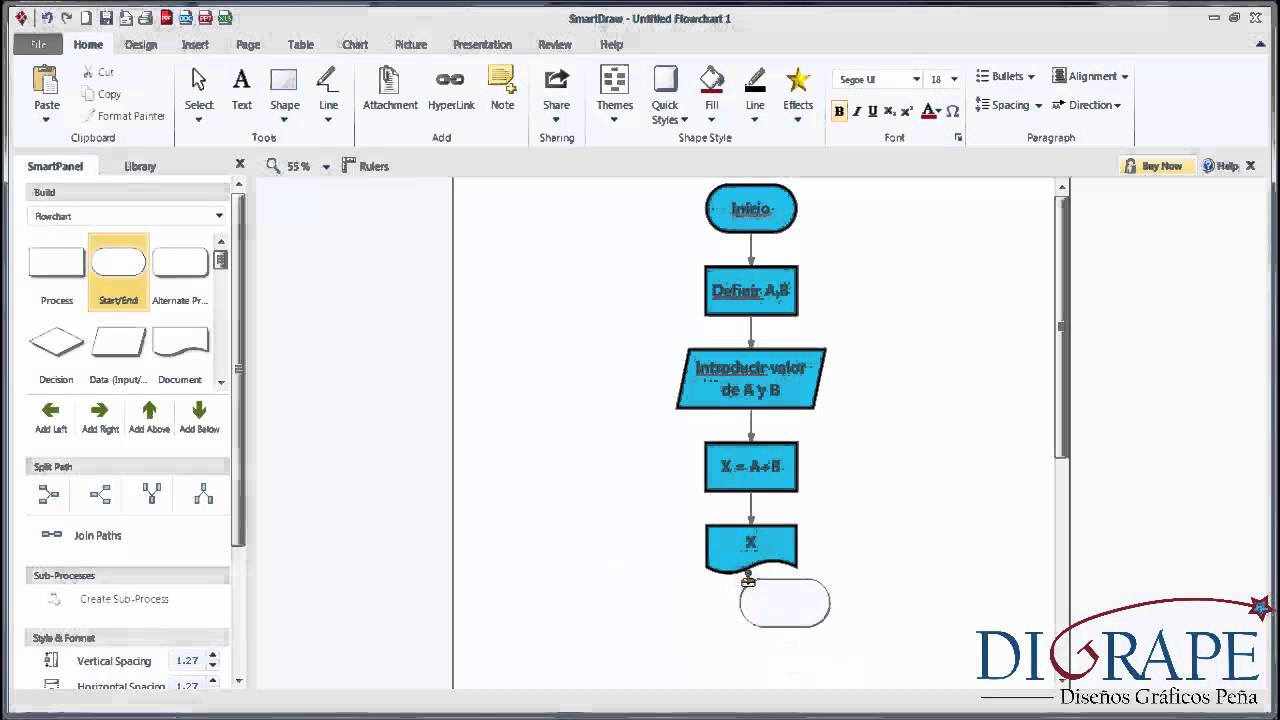Viewport: 1280px width, 720px height.
Task: Switch to the Page tab
Action: coord(248,44)
